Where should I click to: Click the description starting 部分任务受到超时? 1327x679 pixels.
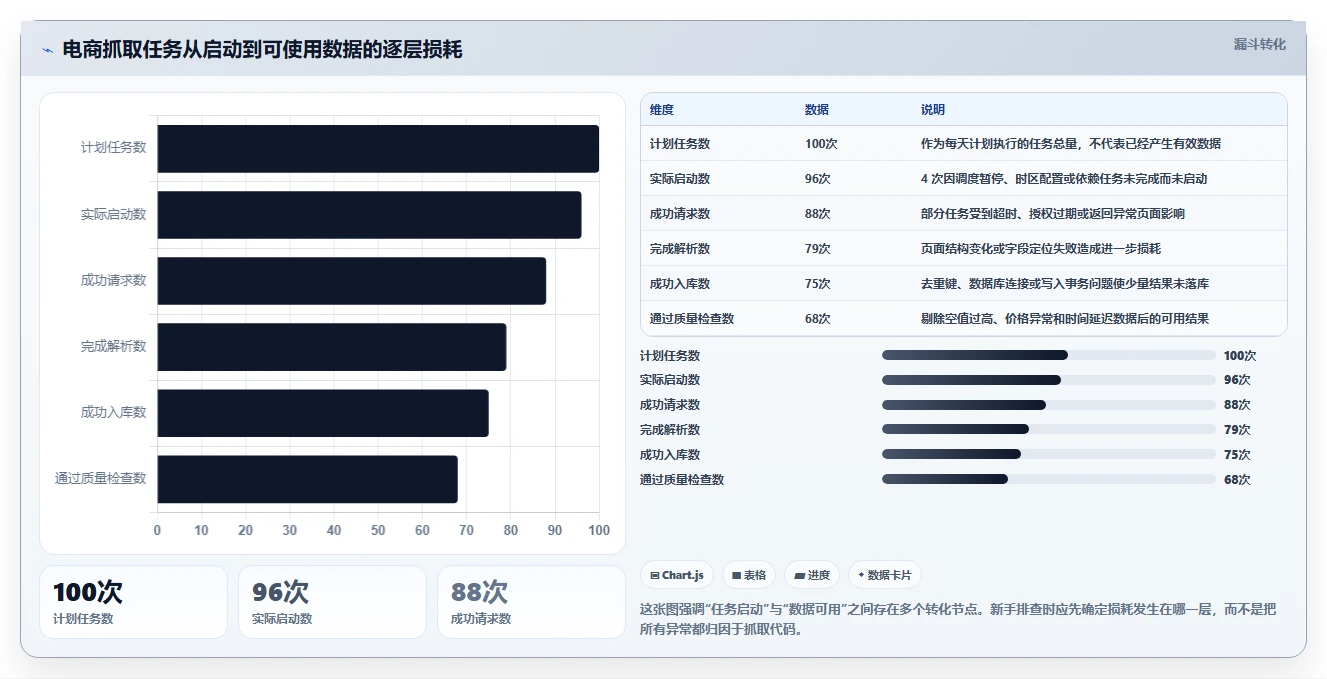(x=1053, y=214)
